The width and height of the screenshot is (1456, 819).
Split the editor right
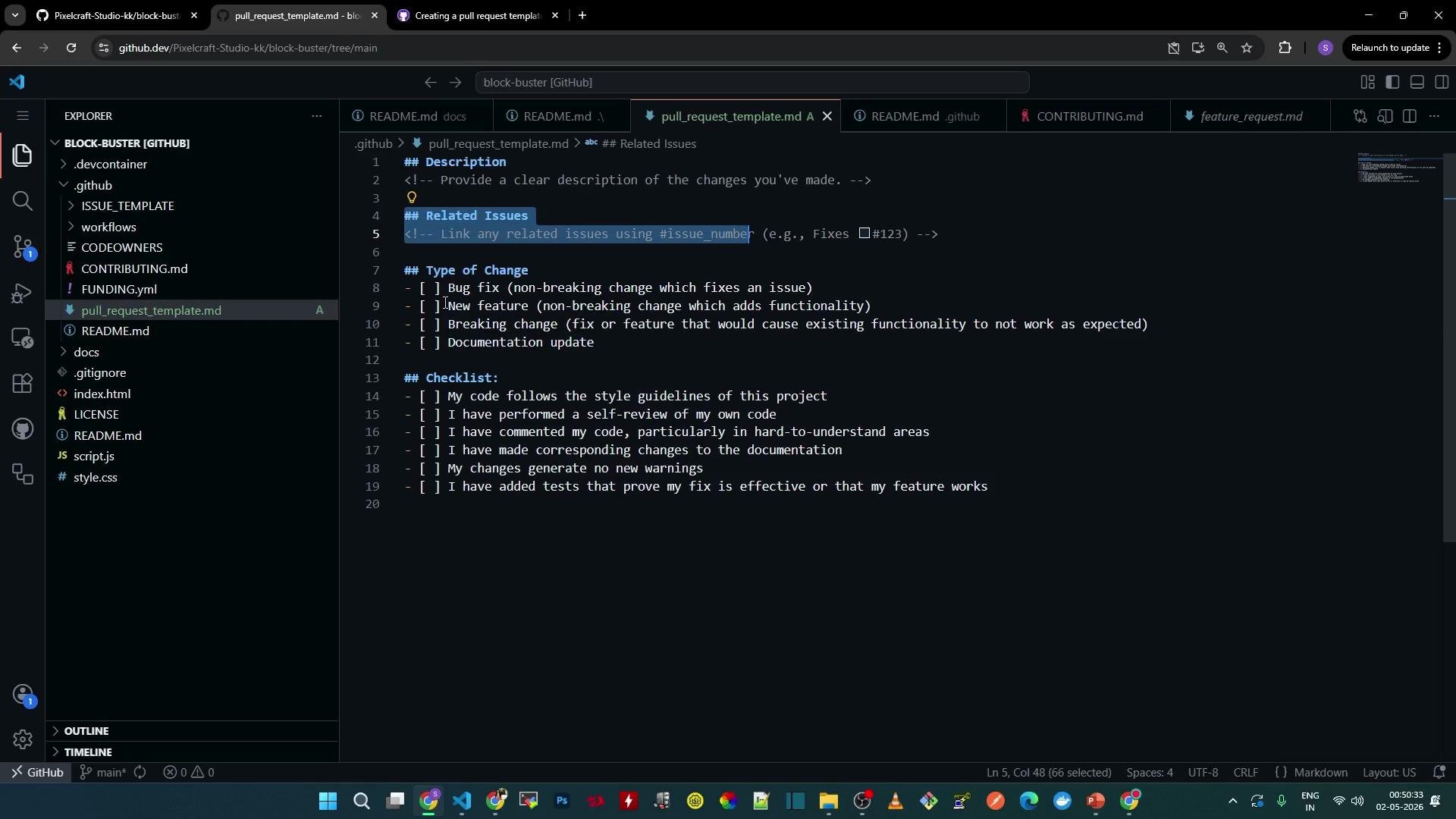point(1410,117)
